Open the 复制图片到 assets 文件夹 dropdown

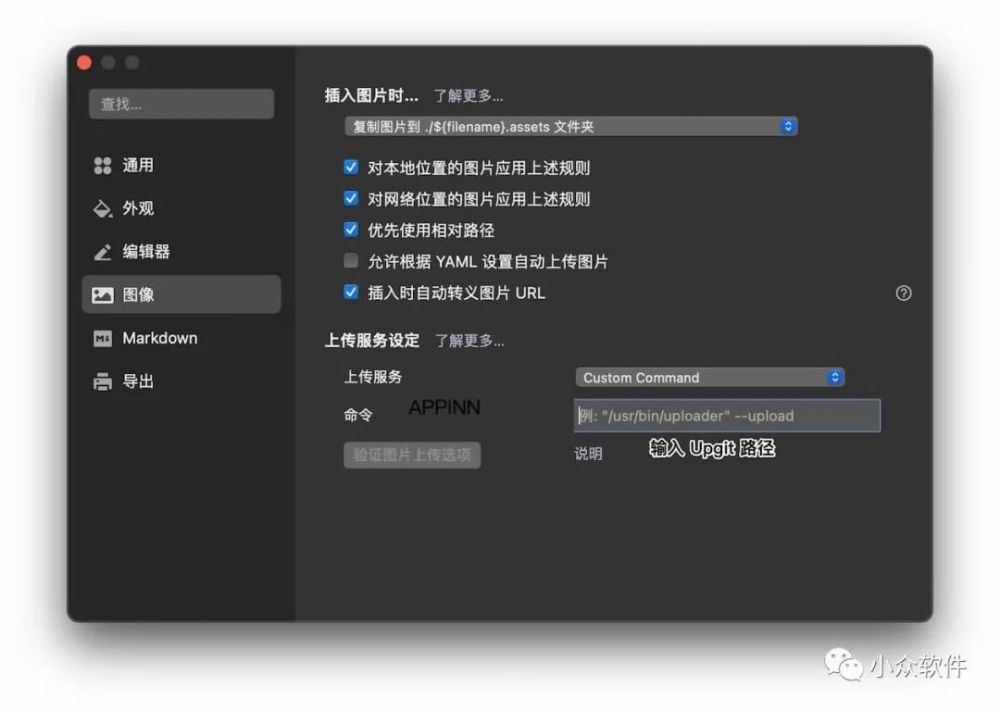click(571, 126)
